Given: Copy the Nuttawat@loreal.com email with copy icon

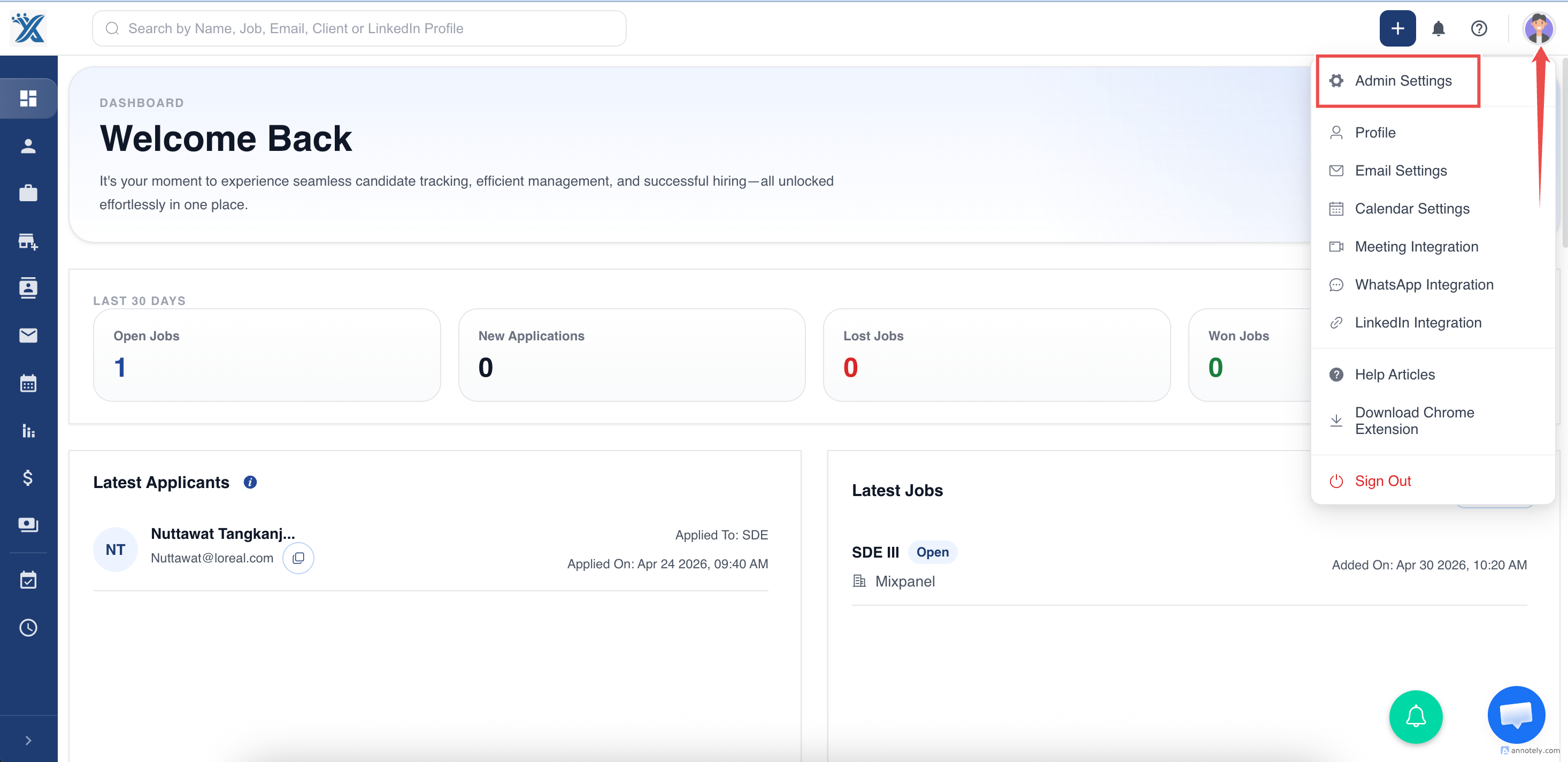Looking at the screenshot, I should [298, 558].
